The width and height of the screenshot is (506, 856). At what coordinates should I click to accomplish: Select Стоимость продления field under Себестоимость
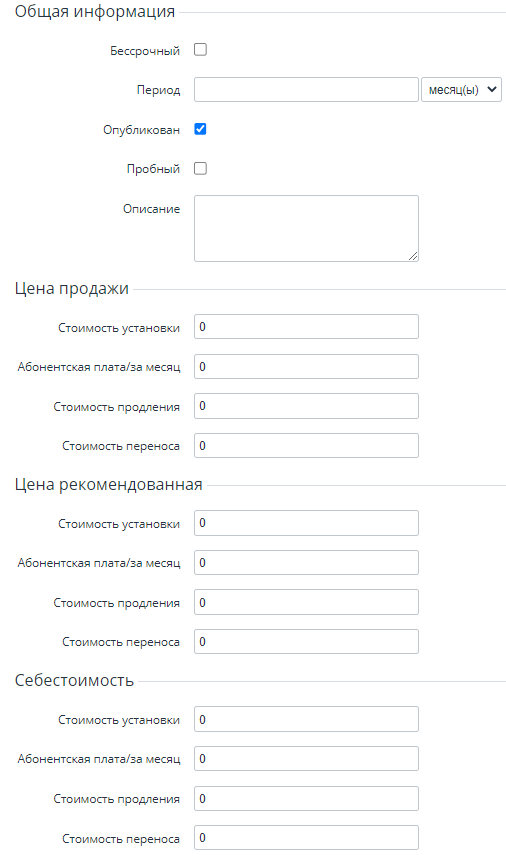pos(306,798)
